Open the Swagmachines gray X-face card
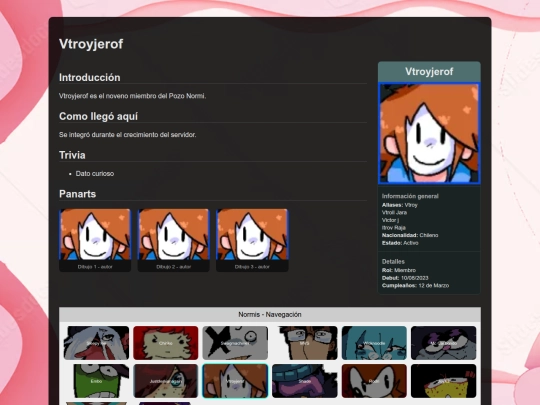This screenshot has height=405, width=540. coord(235,343)
